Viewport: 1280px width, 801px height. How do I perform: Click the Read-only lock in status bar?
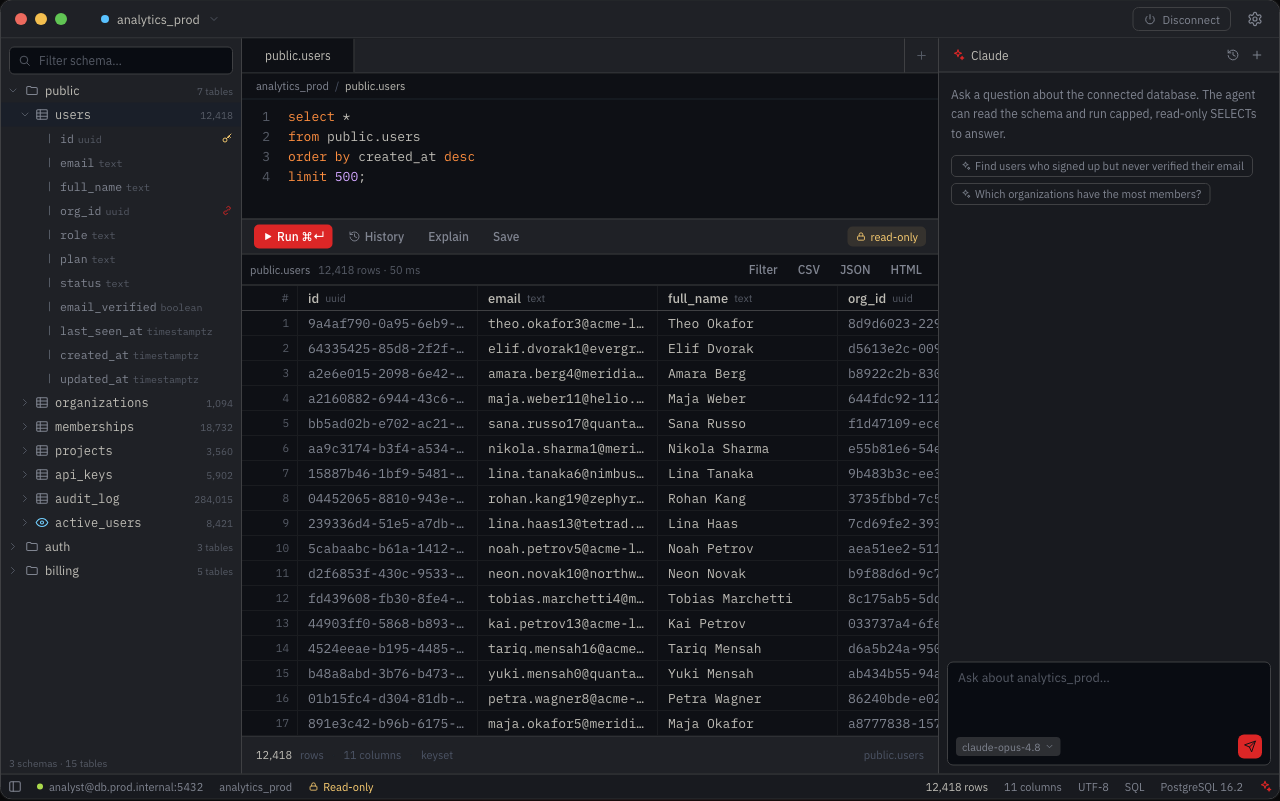tap(314, 787)
